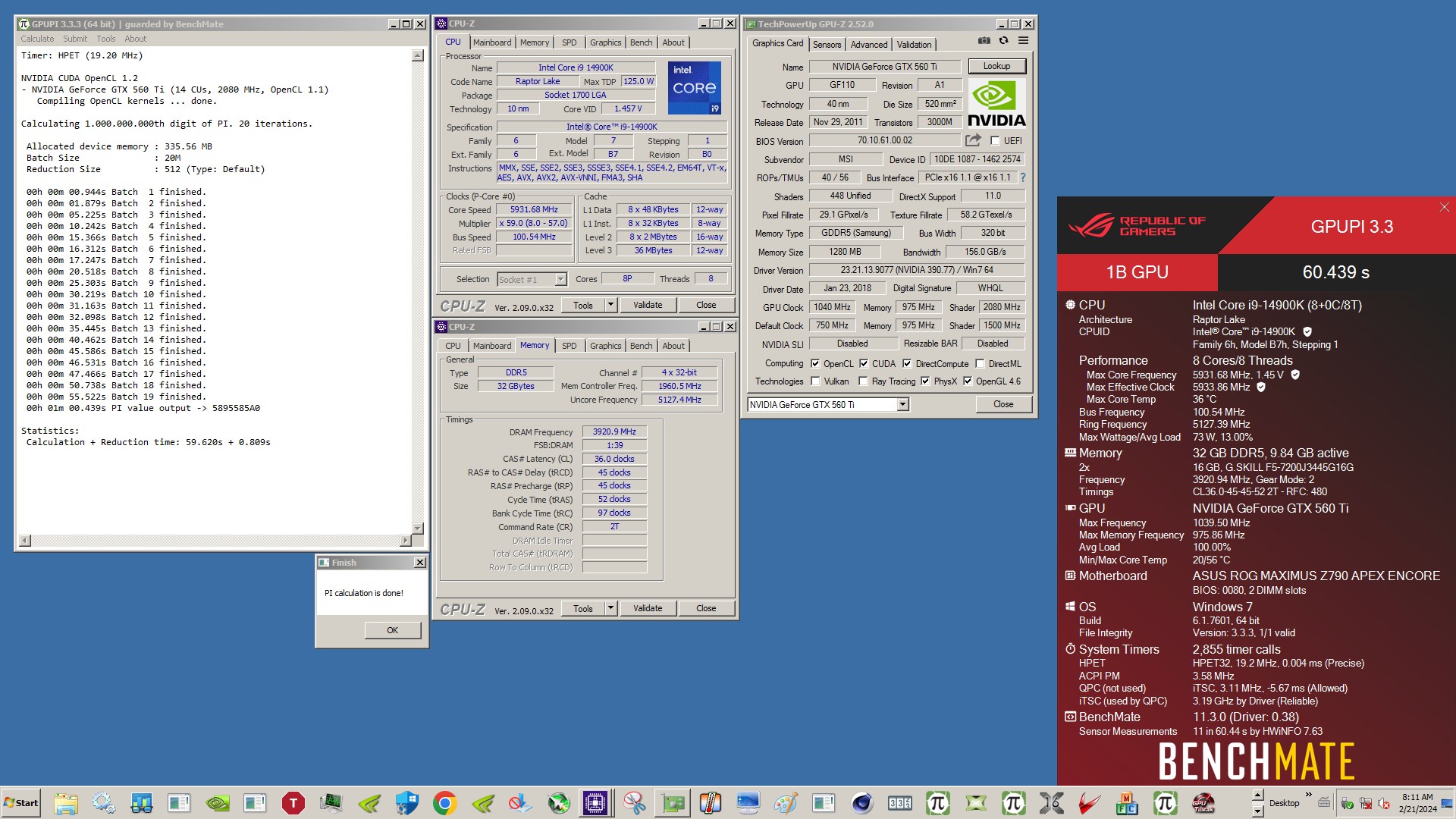This screenshot has height=819, width=1456.
Task: Open the blue Windows shield taskbar icon
Action: pyautogui.click(x=407, y=803)
